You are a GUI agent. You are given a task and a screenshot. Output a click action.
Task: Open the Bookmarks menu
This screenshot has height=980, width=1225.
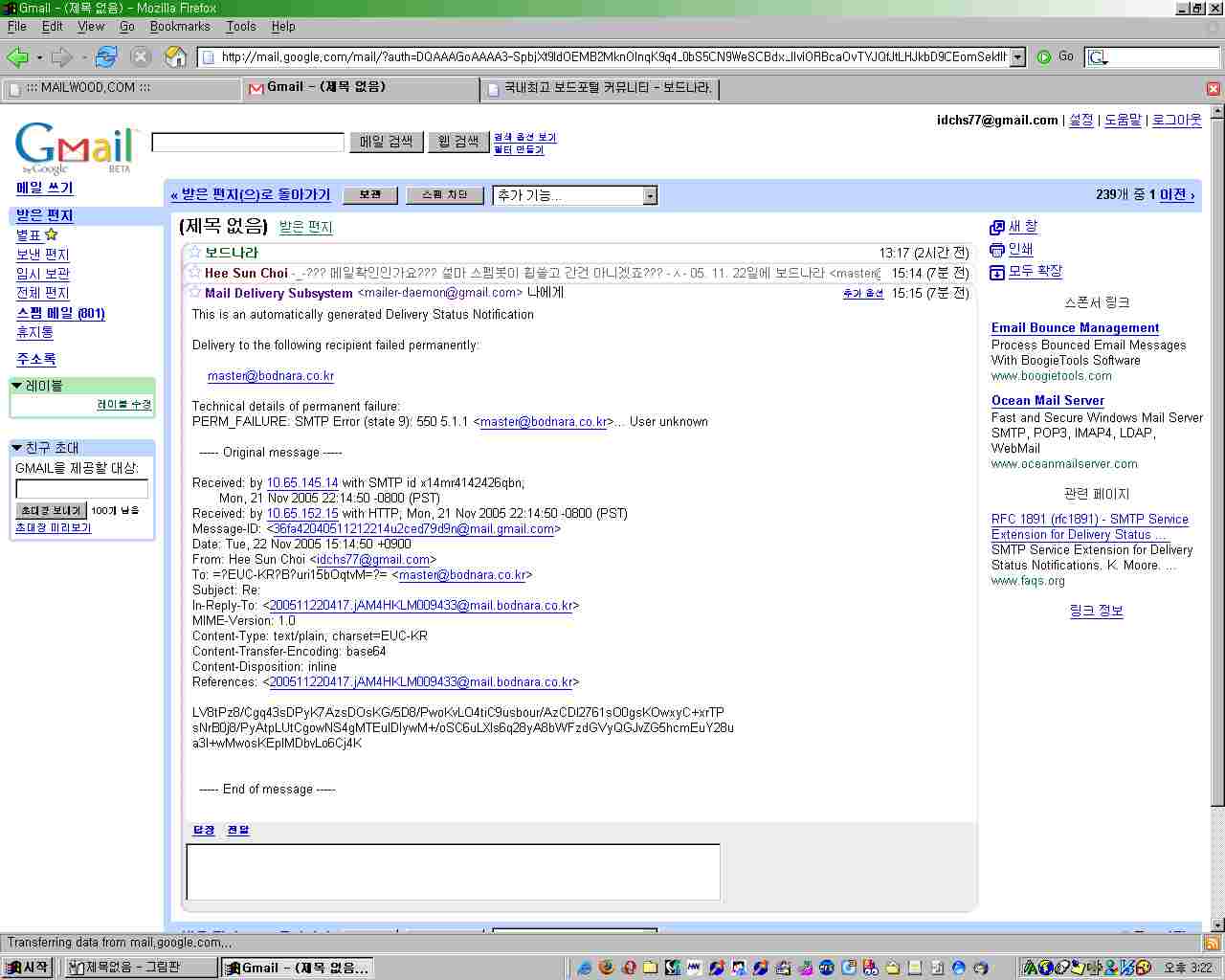point(180,27)
